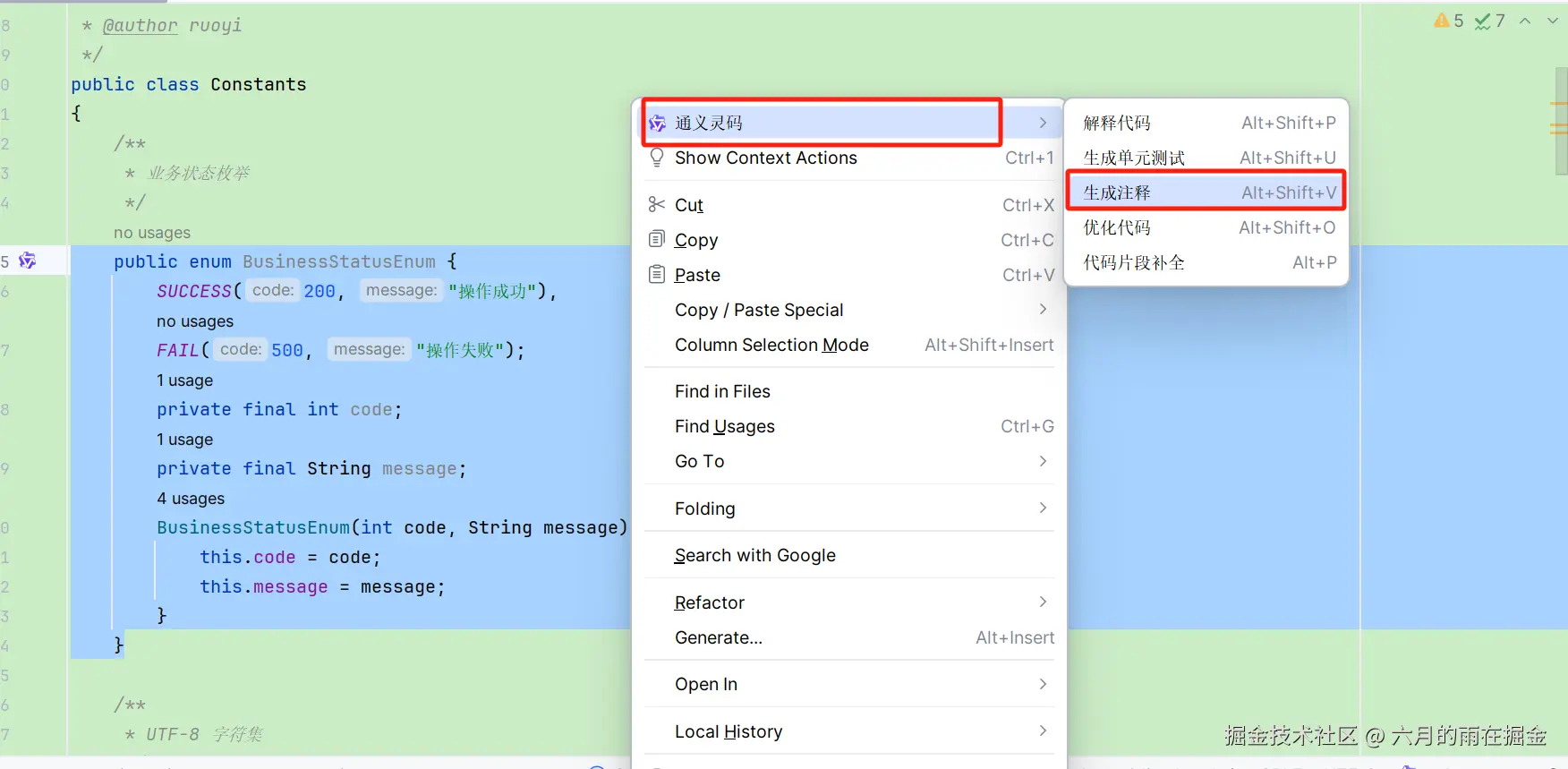
Task: Click the copy icon beside Copy
Action: coord(657,239)
